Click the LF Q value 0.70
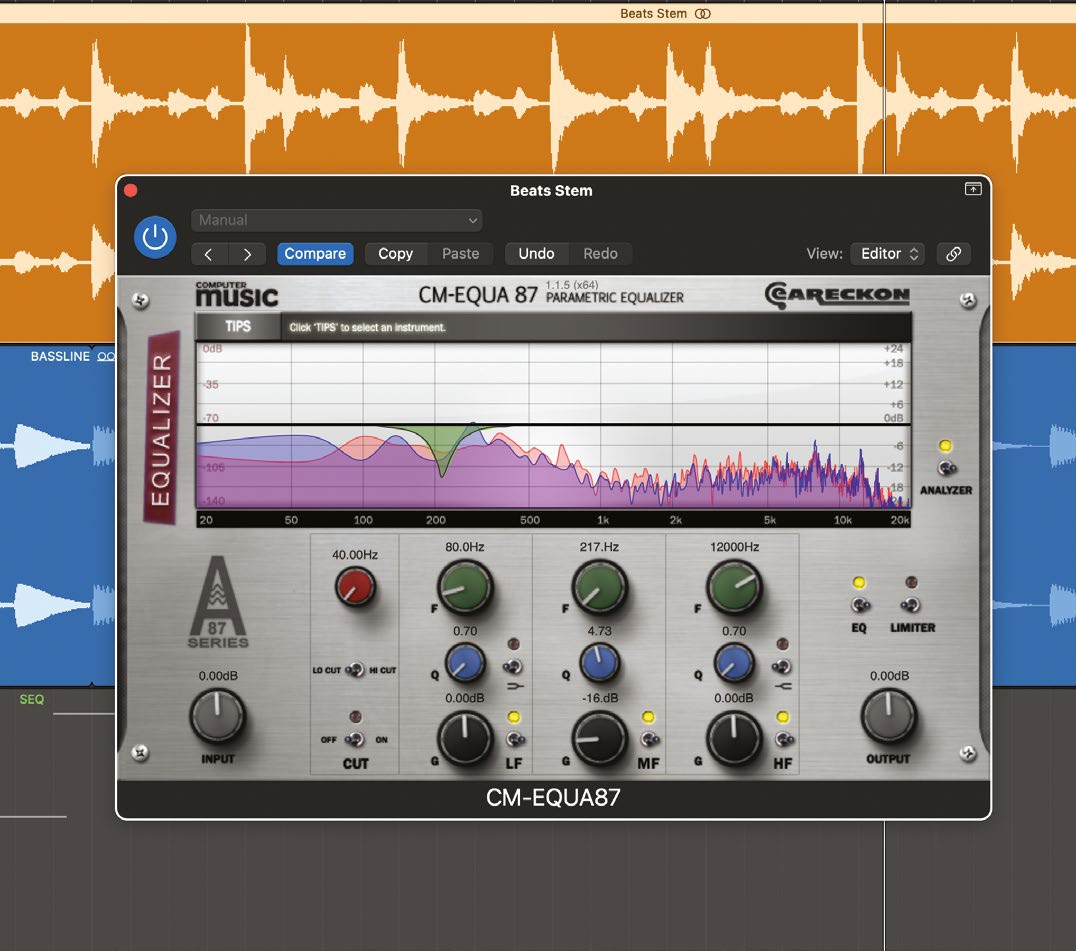This screenshot has height=951, width=1076. 465,631
